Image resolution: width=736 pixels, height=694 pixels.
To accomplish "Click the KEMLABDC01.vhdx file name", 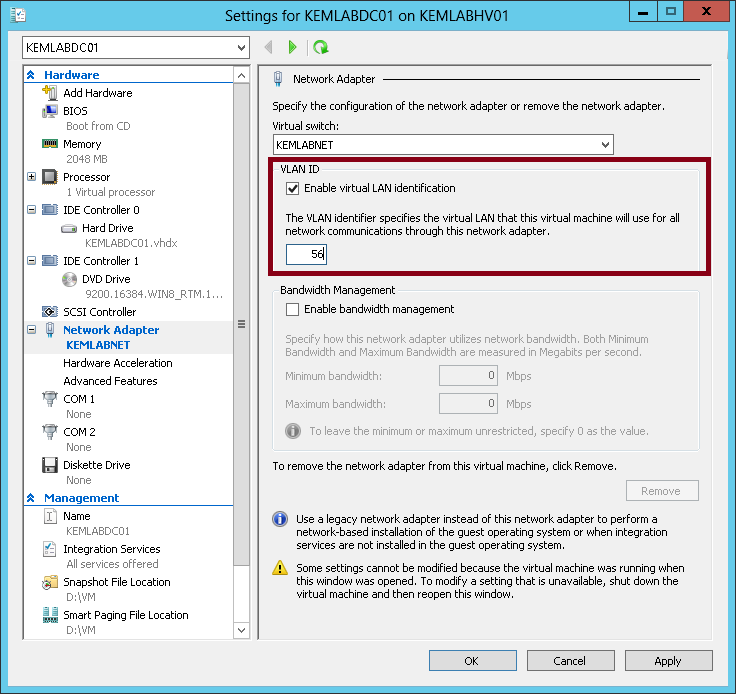I will coord(131,243).
